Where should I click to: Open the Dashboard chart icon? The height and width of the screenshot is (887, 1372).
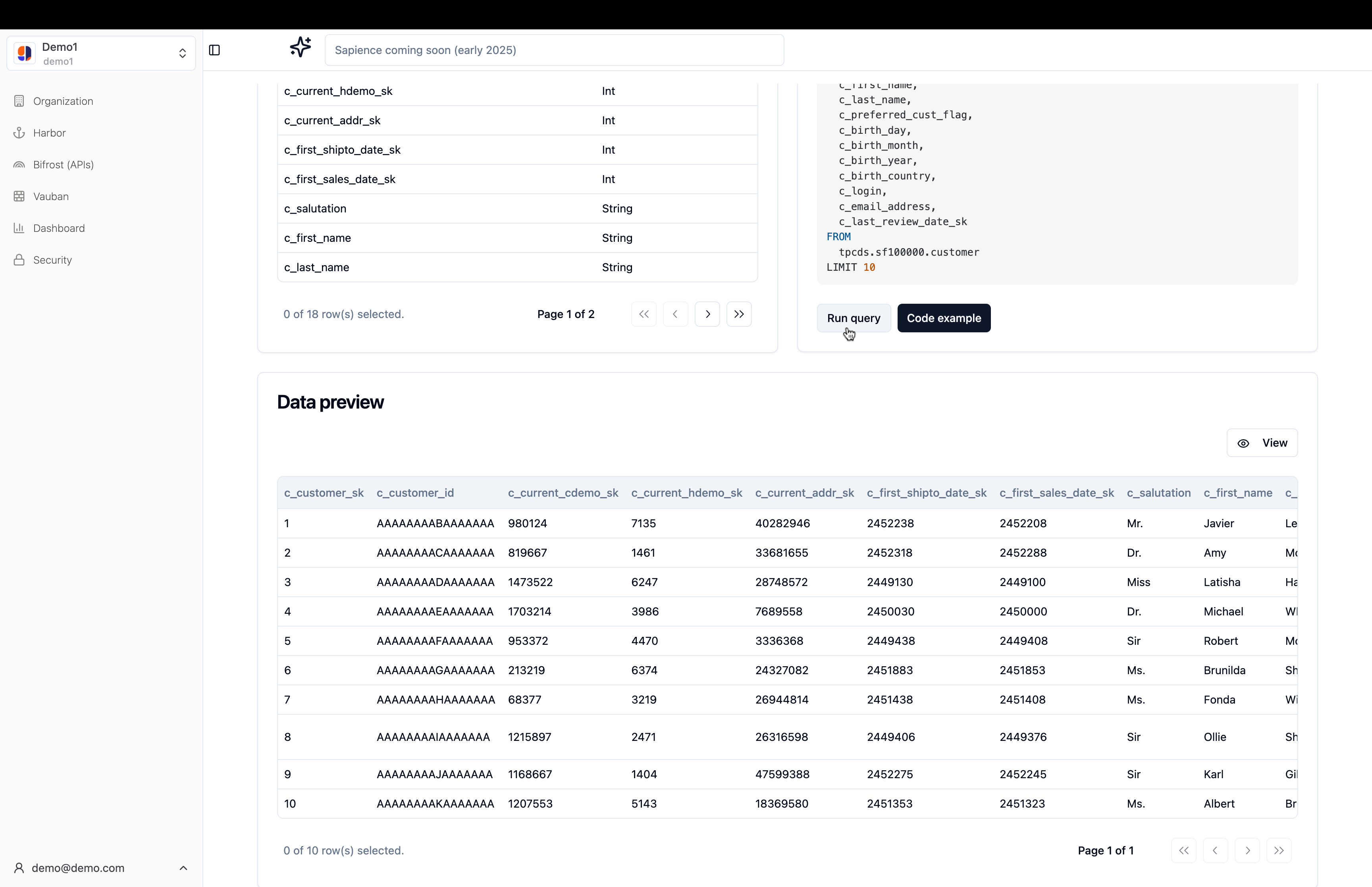[19, 228]
